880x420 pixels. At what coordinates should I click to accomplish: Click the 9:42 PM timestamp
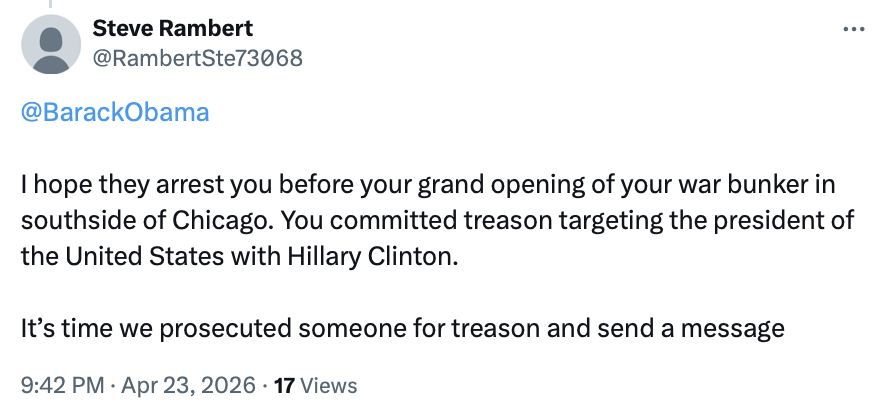tap(58, 385)
